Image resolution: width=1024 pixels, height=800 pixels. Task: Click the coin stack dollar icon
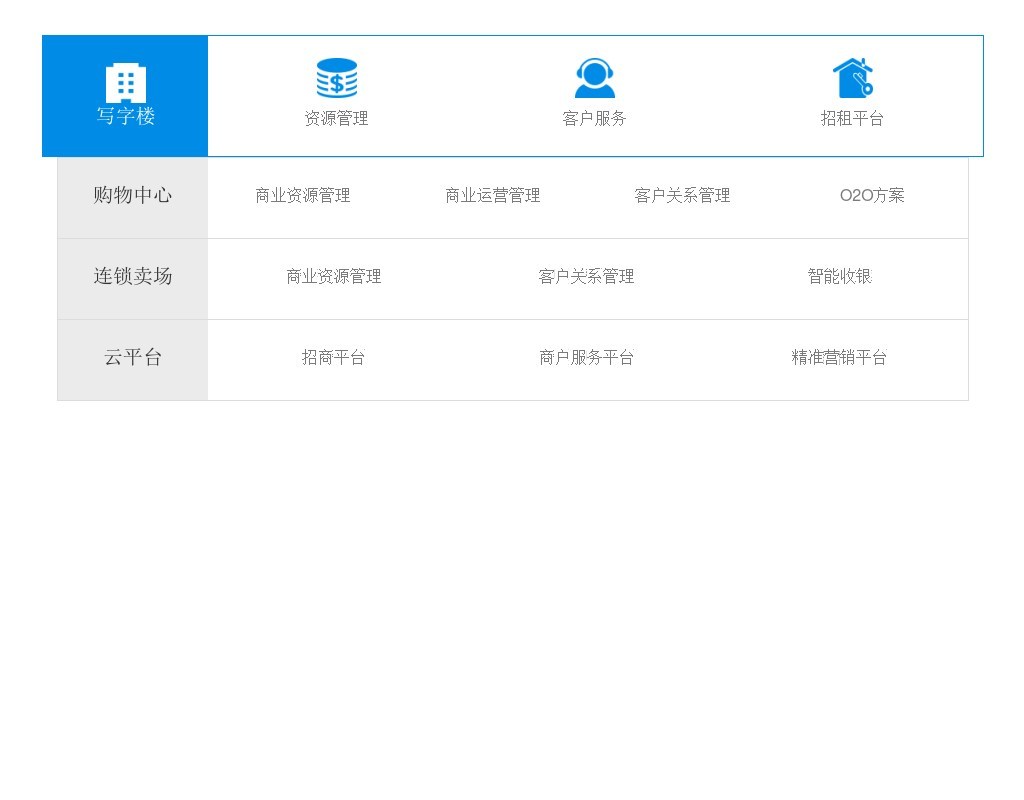click(x=336, y=78)
